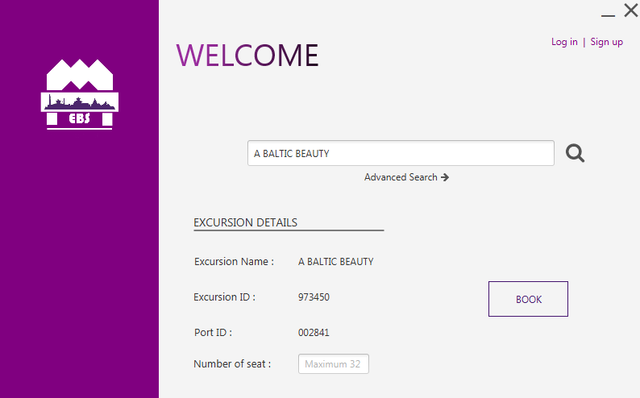Close the application window
This screenshot has width=640, height=398.
click(631, 10)
